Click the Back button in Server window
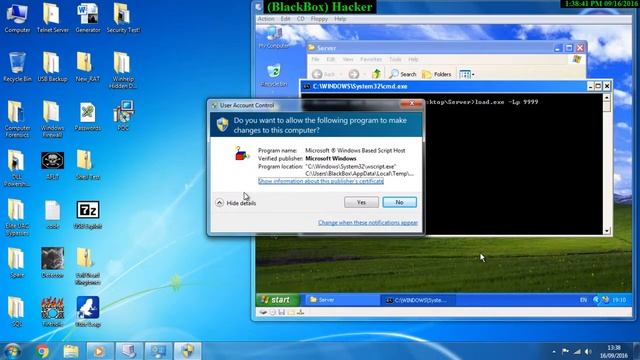640x360 pixels. click(324, 74)
